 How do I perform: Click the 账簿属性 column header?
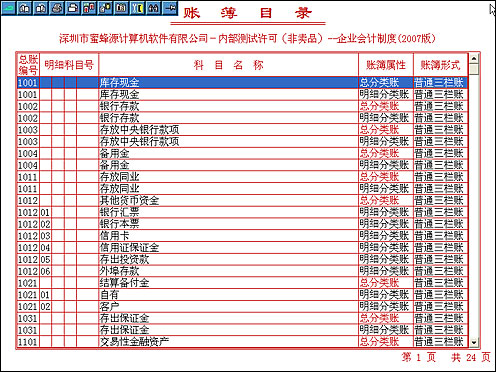(x=386, y=65)
